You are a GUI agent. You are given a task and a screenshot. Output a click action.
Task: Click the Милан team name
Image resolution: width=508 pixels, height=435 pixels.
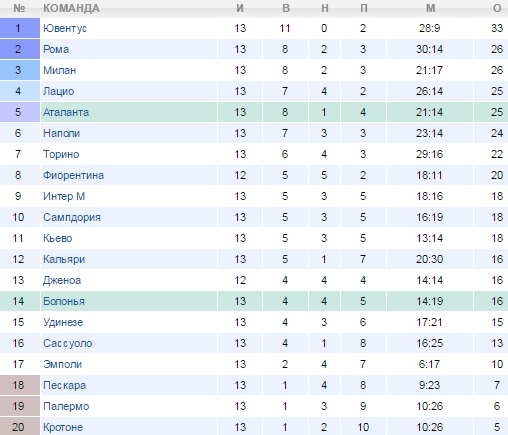point(59,70)
